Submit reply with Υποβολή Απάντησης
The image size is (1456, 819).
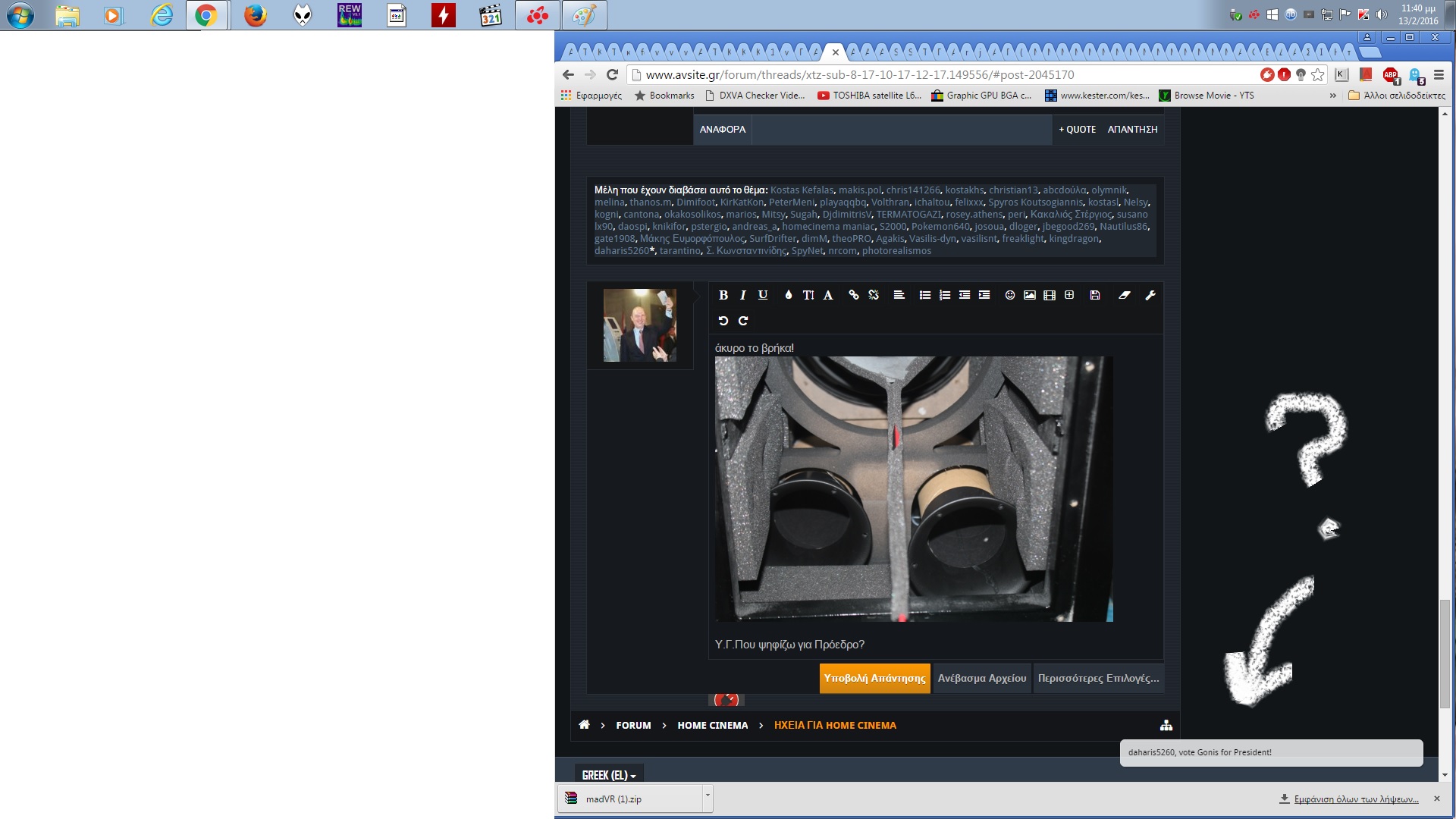pos(874,678)
